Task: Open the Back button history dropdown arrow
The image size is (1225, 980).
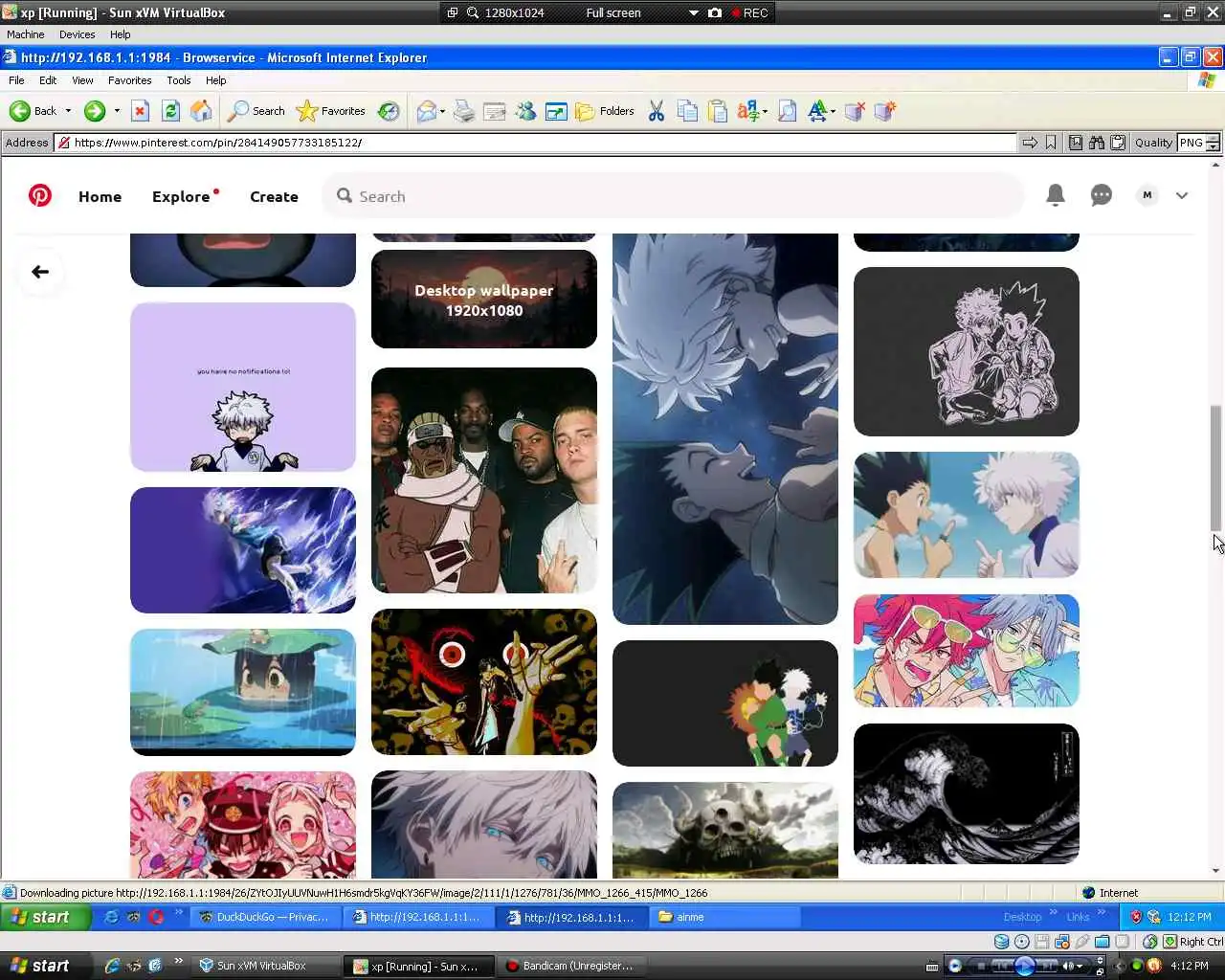Action: pos(68,111)
